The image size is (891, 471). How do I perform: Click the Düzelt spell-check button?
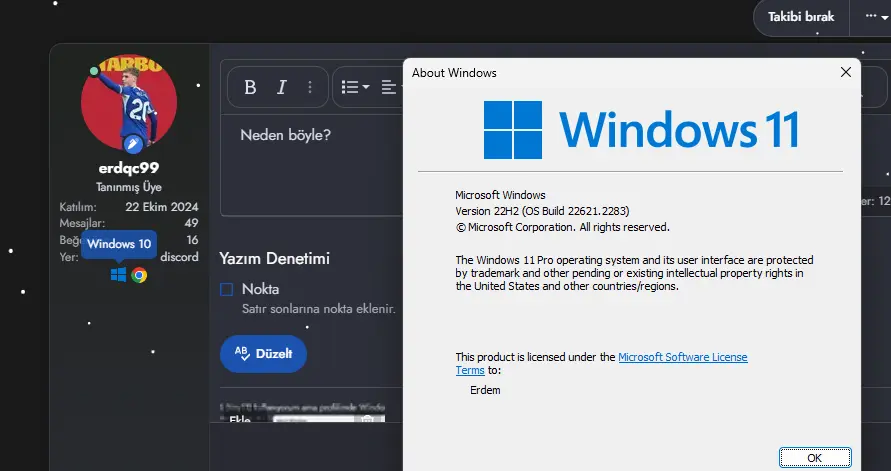pos(263,354)
